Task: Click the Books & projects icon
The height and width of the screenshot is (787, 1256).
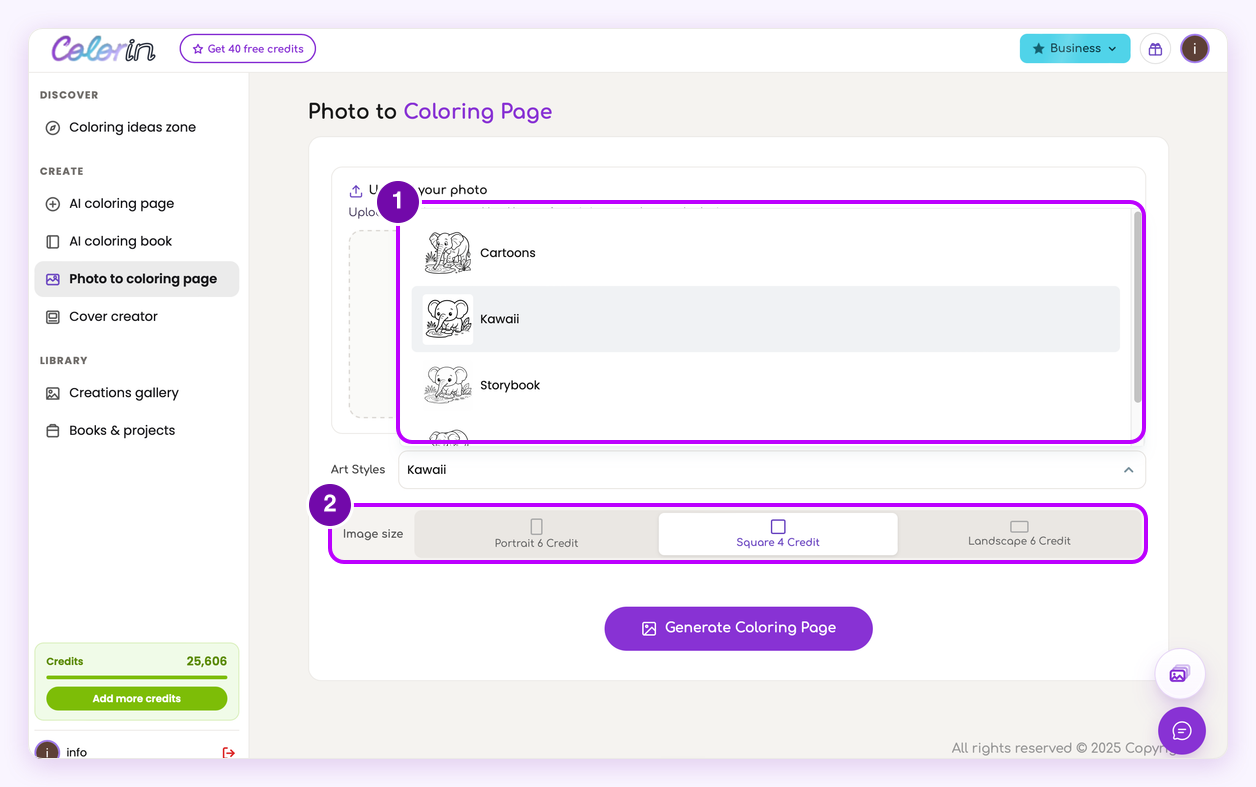Action: click(x=53, y=431)
